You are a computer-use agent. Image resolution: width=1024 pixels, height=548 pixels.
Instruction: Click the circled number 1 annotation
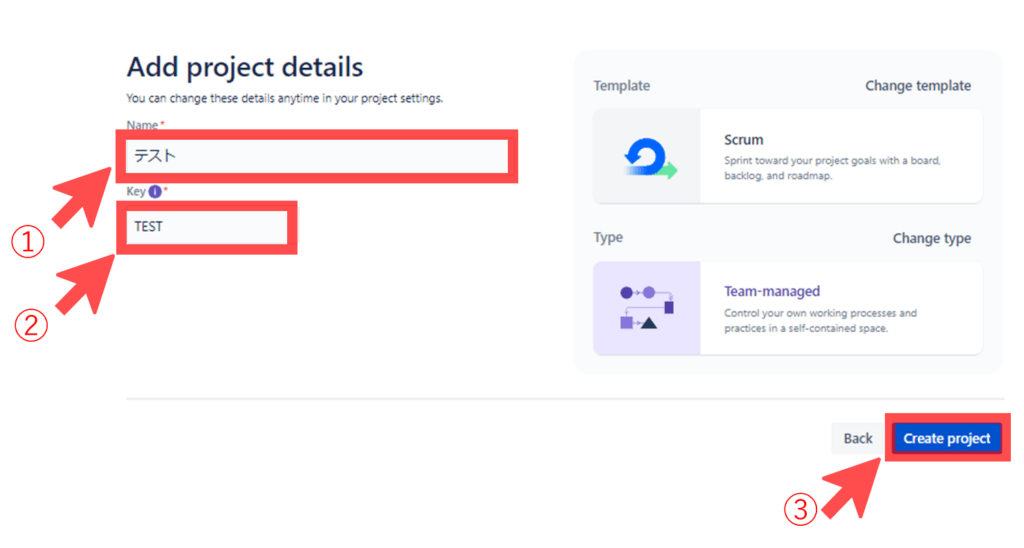click(29, 241)
